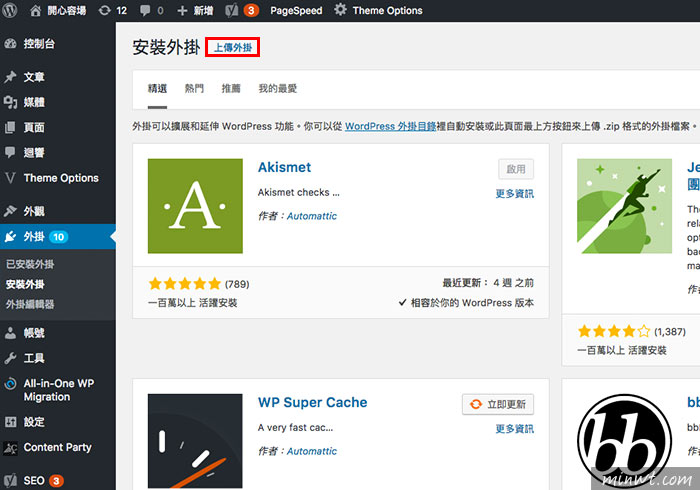Click the 頁面 pages icon

tap(10, 128)
